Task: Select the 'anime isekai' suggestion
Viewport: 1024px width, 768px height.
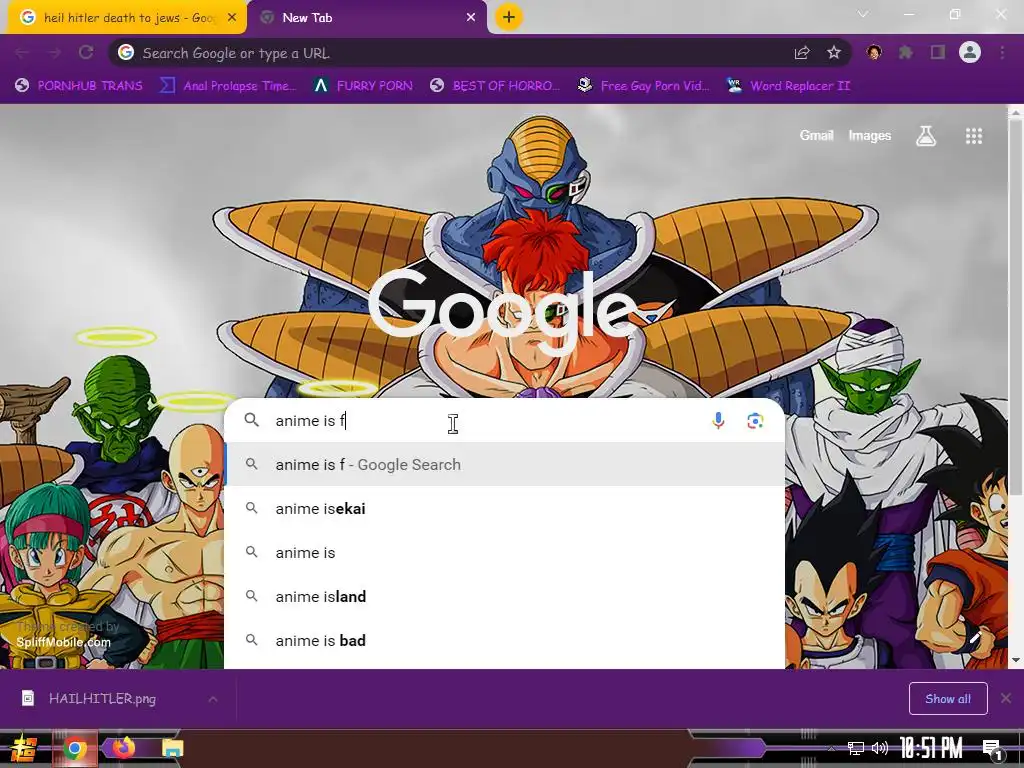Action: [x=505, y=508]
